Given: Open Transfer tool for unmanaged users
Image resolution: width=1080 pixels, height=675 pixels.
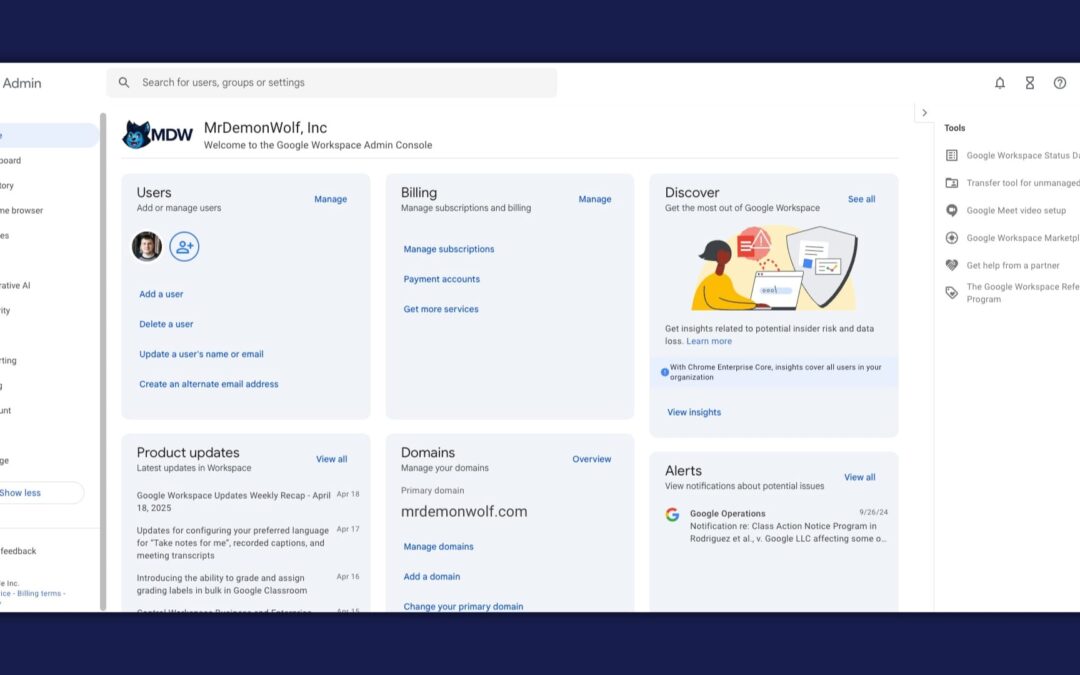Looking at the screenshot, I should (x=1023, y=183).
